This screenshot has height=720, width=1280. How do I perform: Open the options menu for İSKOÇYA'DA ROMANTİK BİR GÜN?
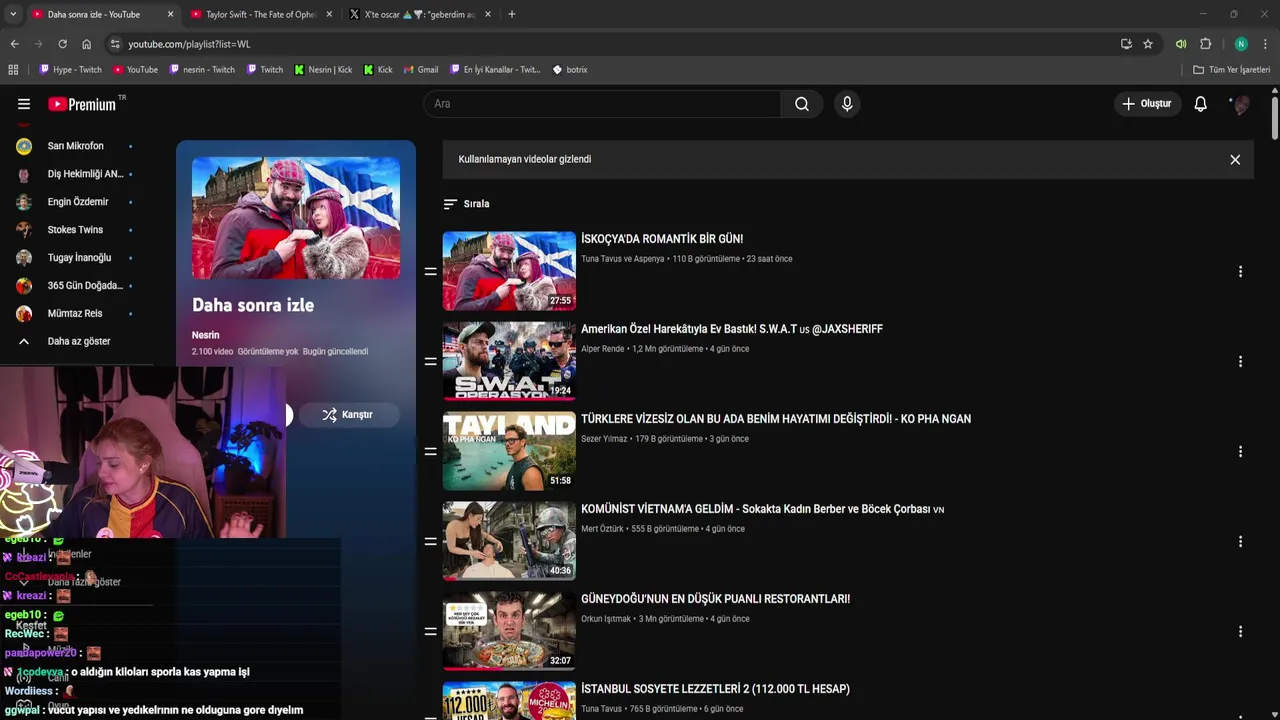pyautogui.click(x=1240, y=271)
